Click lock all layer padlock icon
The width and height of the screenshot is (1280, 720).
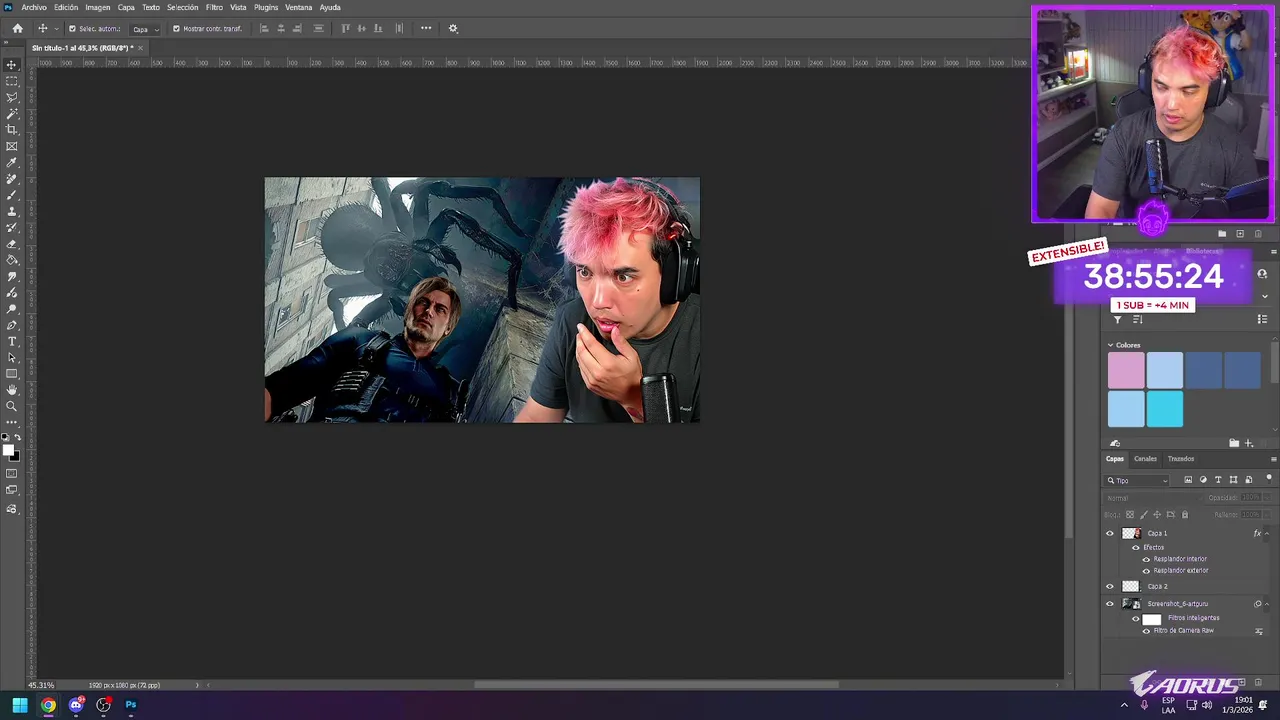[1185, 515]
